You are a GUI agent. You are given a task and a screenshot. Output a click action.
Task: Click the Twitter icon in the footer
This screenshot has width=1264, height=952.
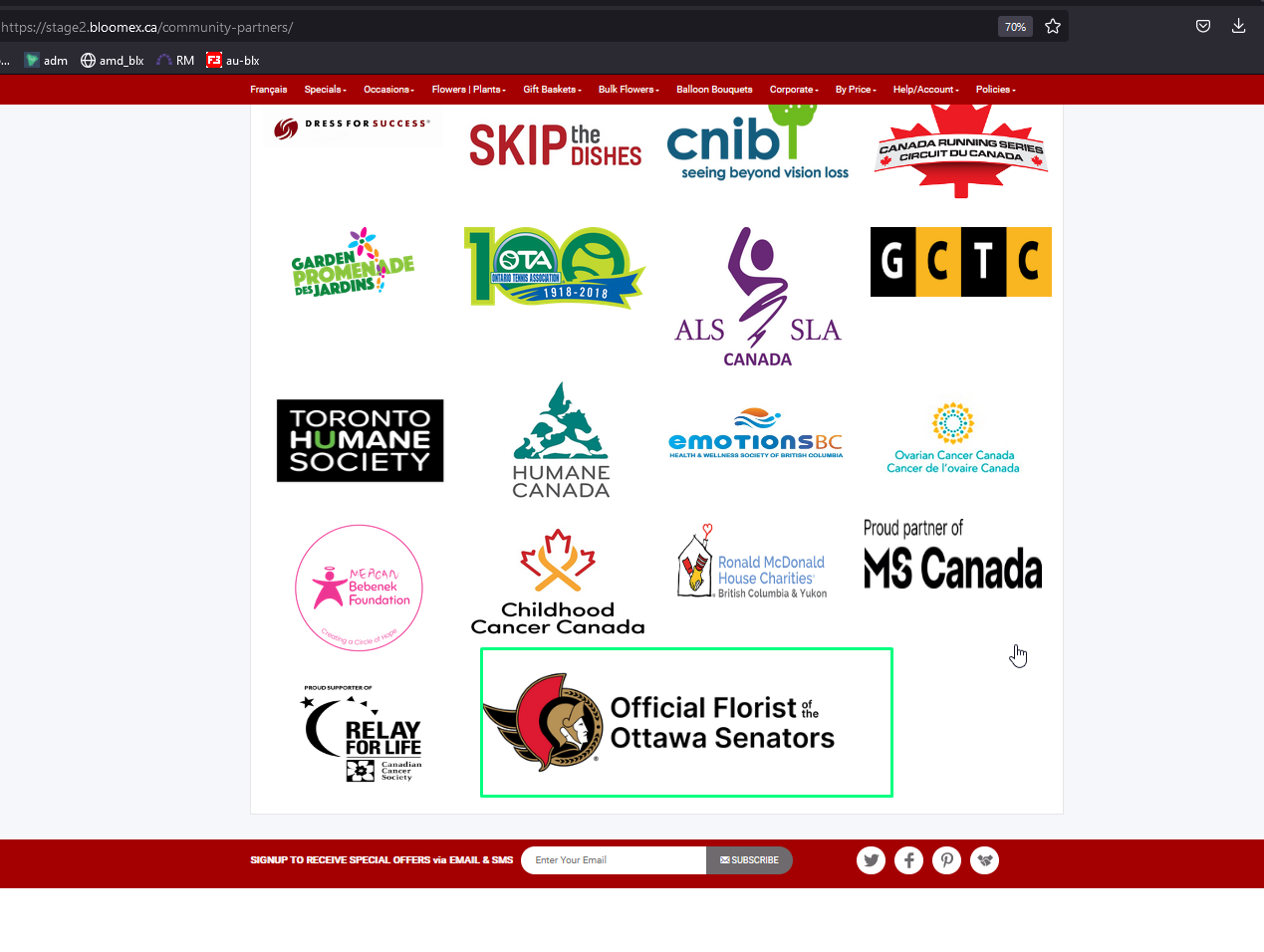872,860
